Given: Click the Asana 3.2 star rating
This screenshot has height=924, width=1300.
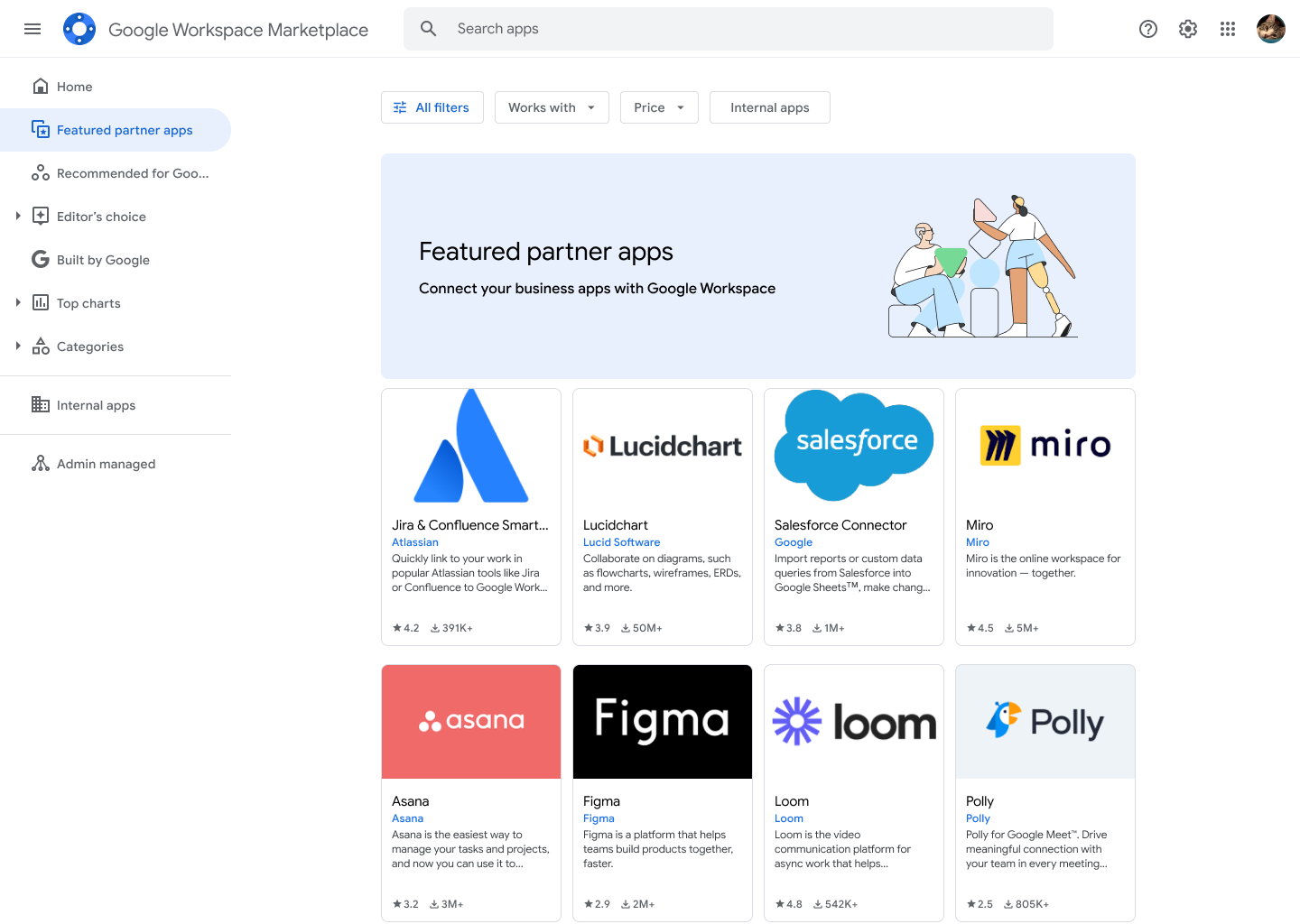Looking at the screenshot, I should (405, 904).
